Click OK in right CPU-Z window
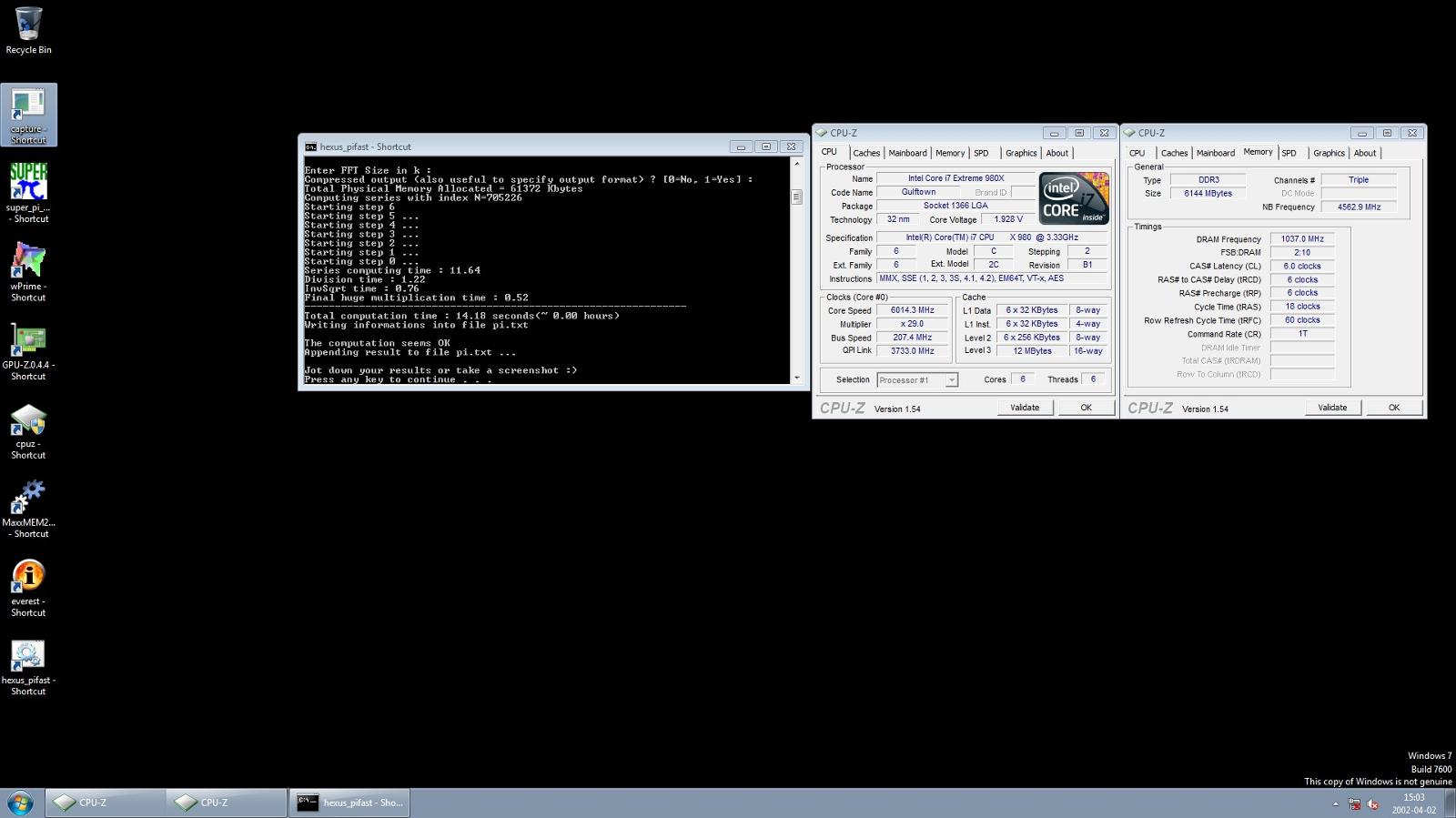The image size is (1456, 818). [x=1393, y=408]
